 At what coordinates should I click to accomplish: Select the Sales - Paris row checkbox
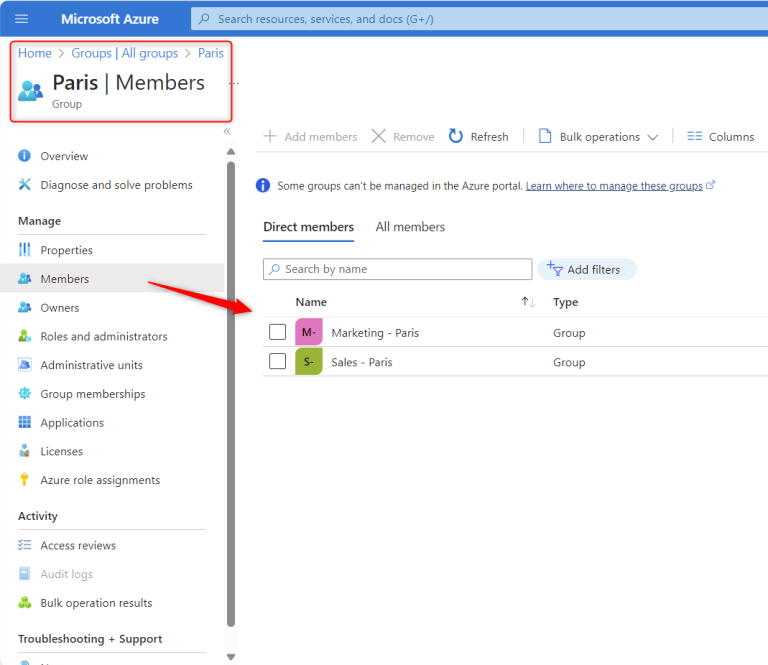[278, 361]
